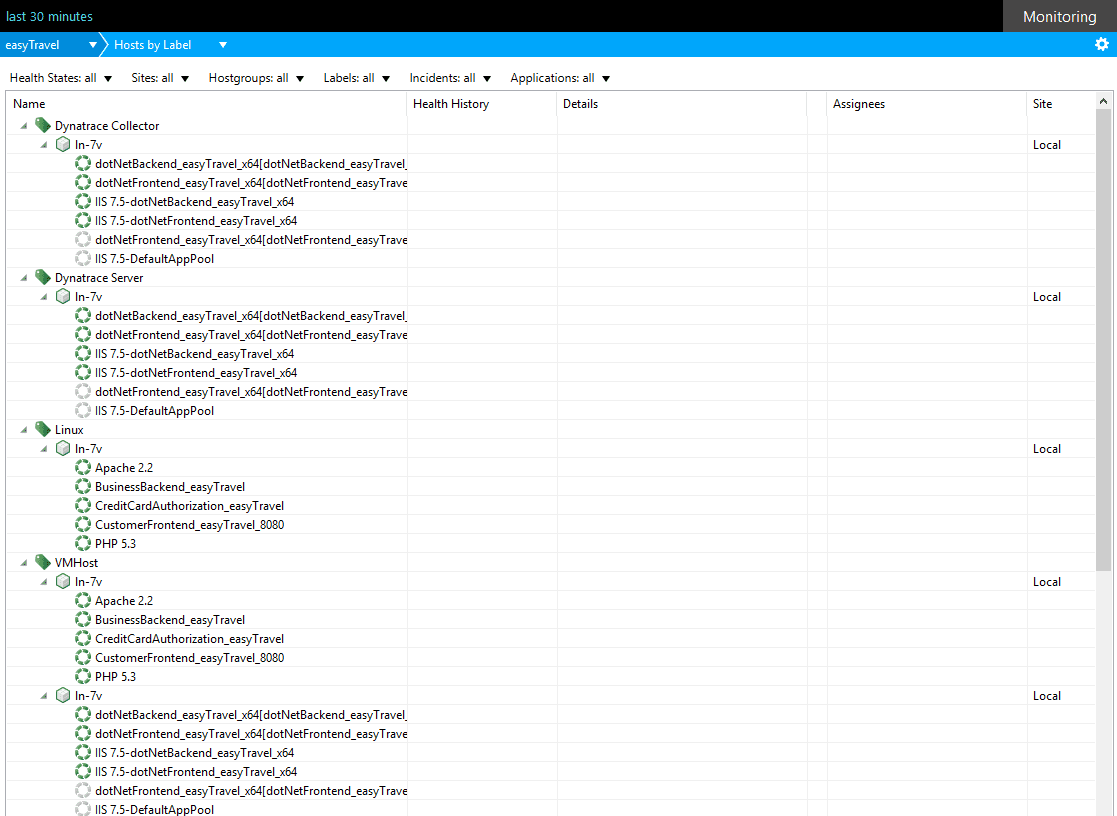Collapse In-7v host under Dynatrace Collector
The image size is (1117, 816).
[x=44, y=145]
